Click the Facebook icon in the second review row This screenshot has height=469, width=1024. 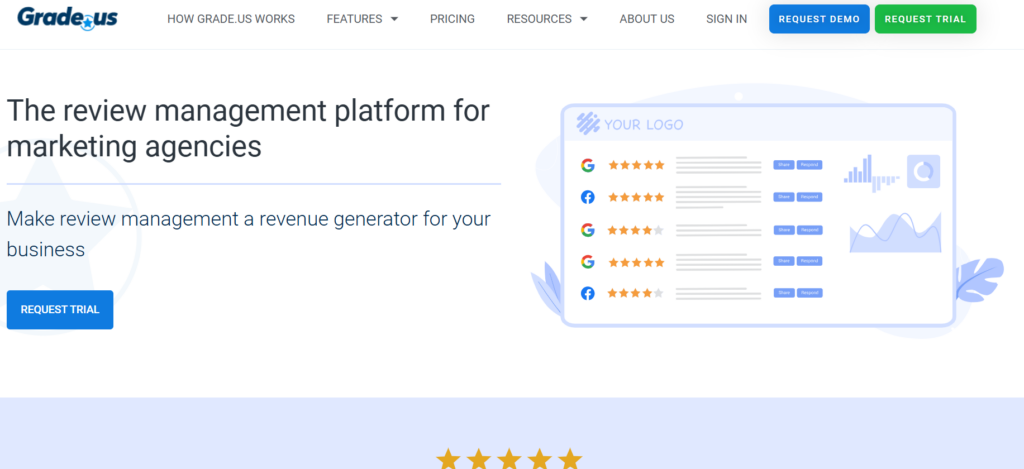pyautogui.click(x=588, y=197)
